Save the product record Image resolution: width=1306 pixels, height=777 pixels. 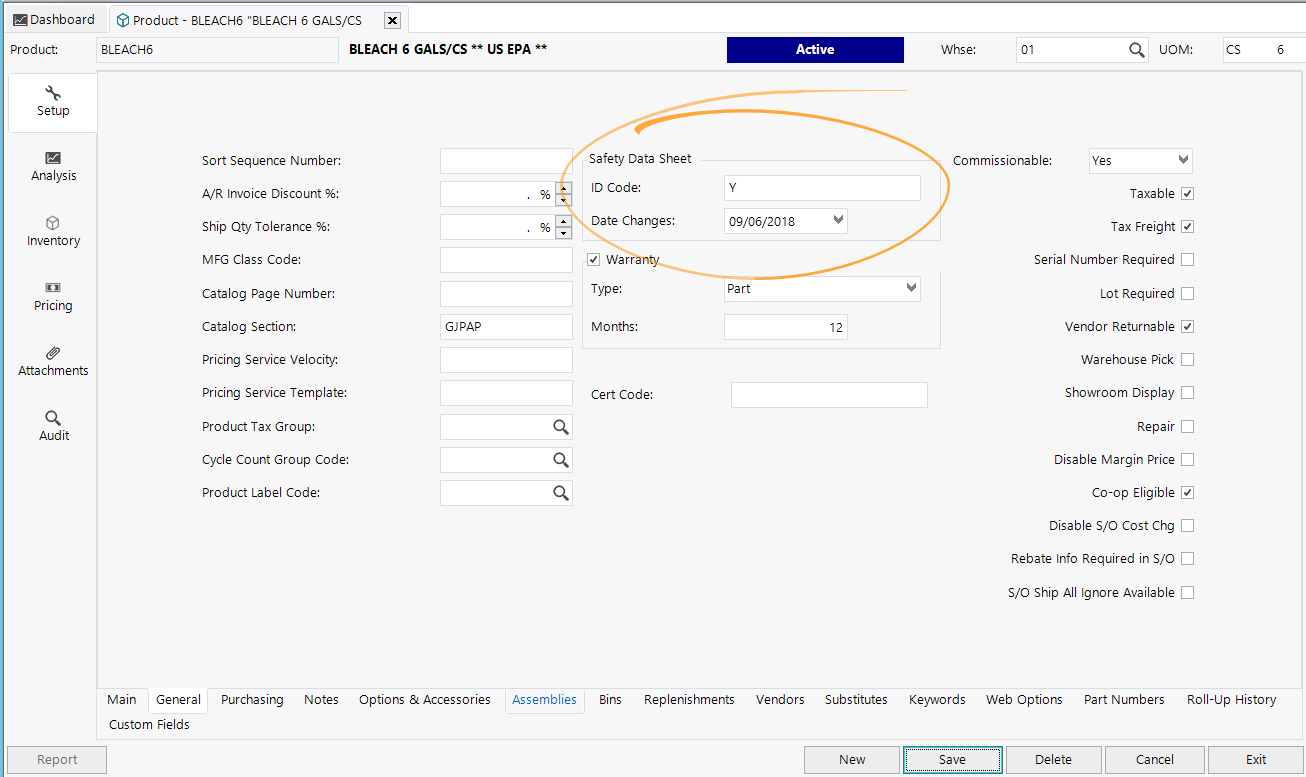(952, 760)
